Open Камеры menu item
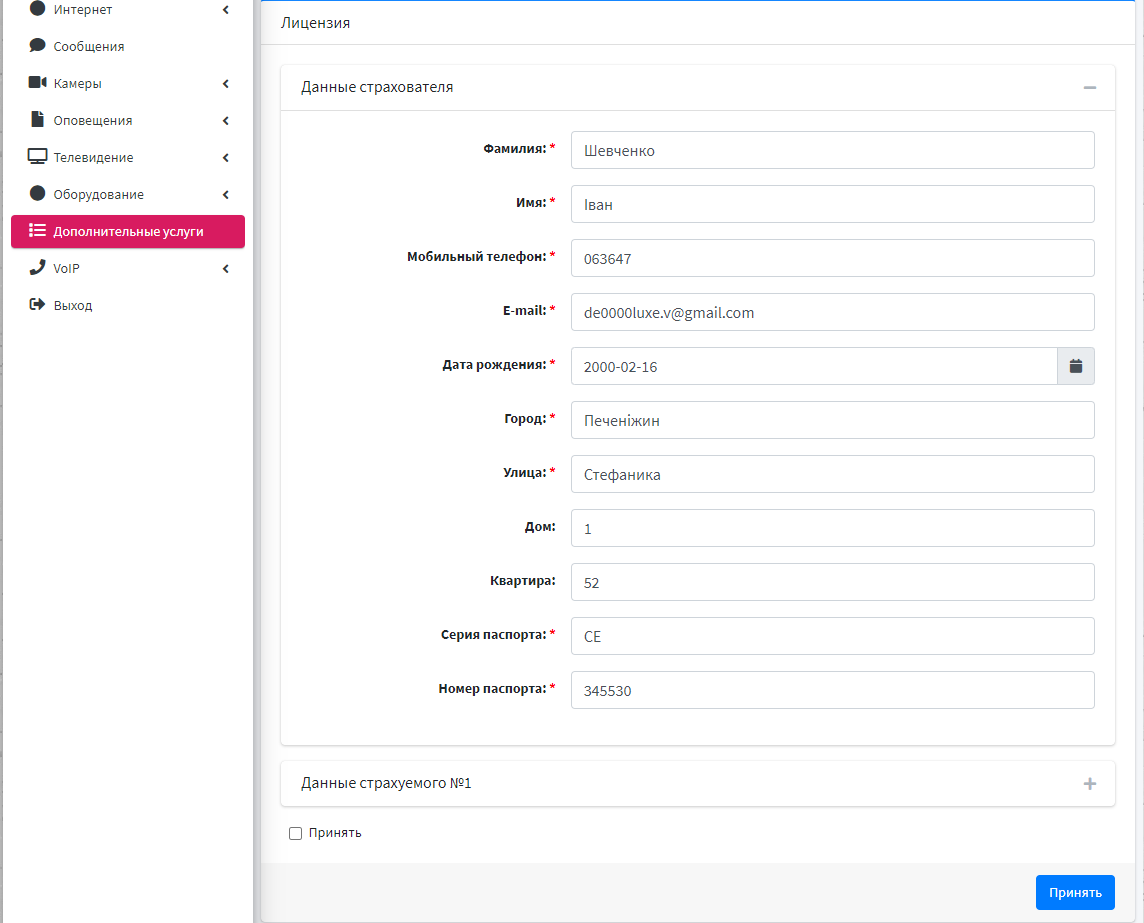The width and height of the screenshot is (1144, 923). tap(128, 83)
